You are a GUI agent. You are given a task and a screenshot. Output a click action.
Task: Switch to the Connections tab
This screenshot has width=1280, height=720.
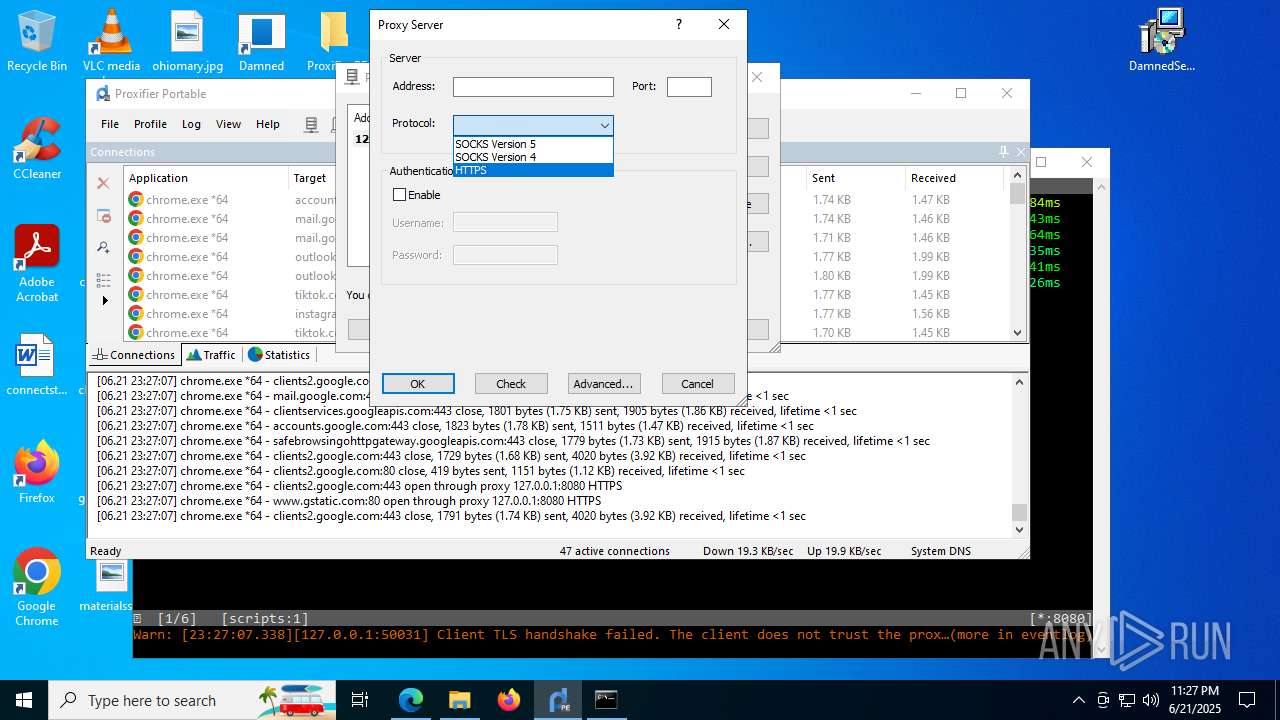tap(134, 355)
